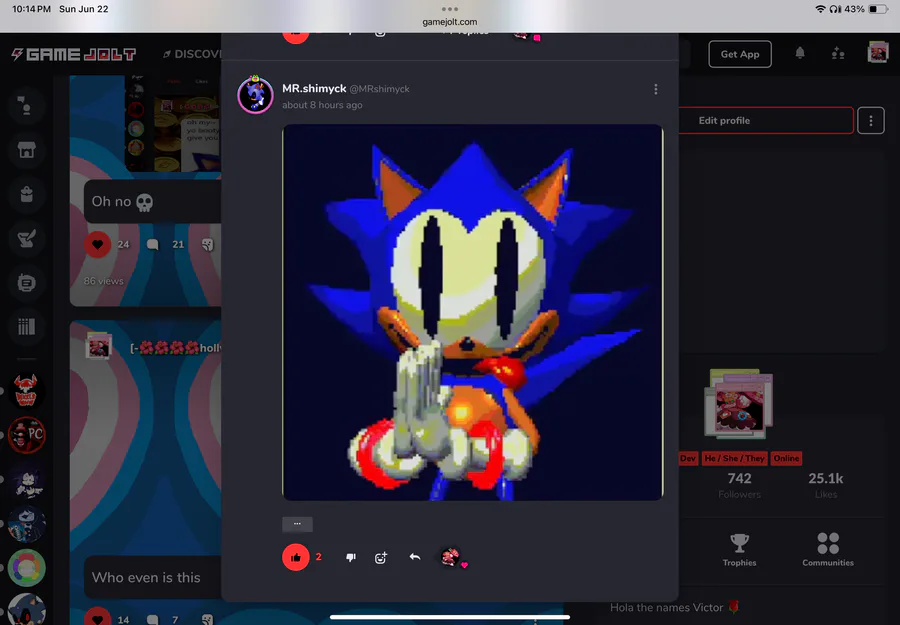Image resolution: width=900 pixels, height=625 pixels.
Task: View the pixel Sonic image in full
Action: pyautogui.click(x=473, y=312)
